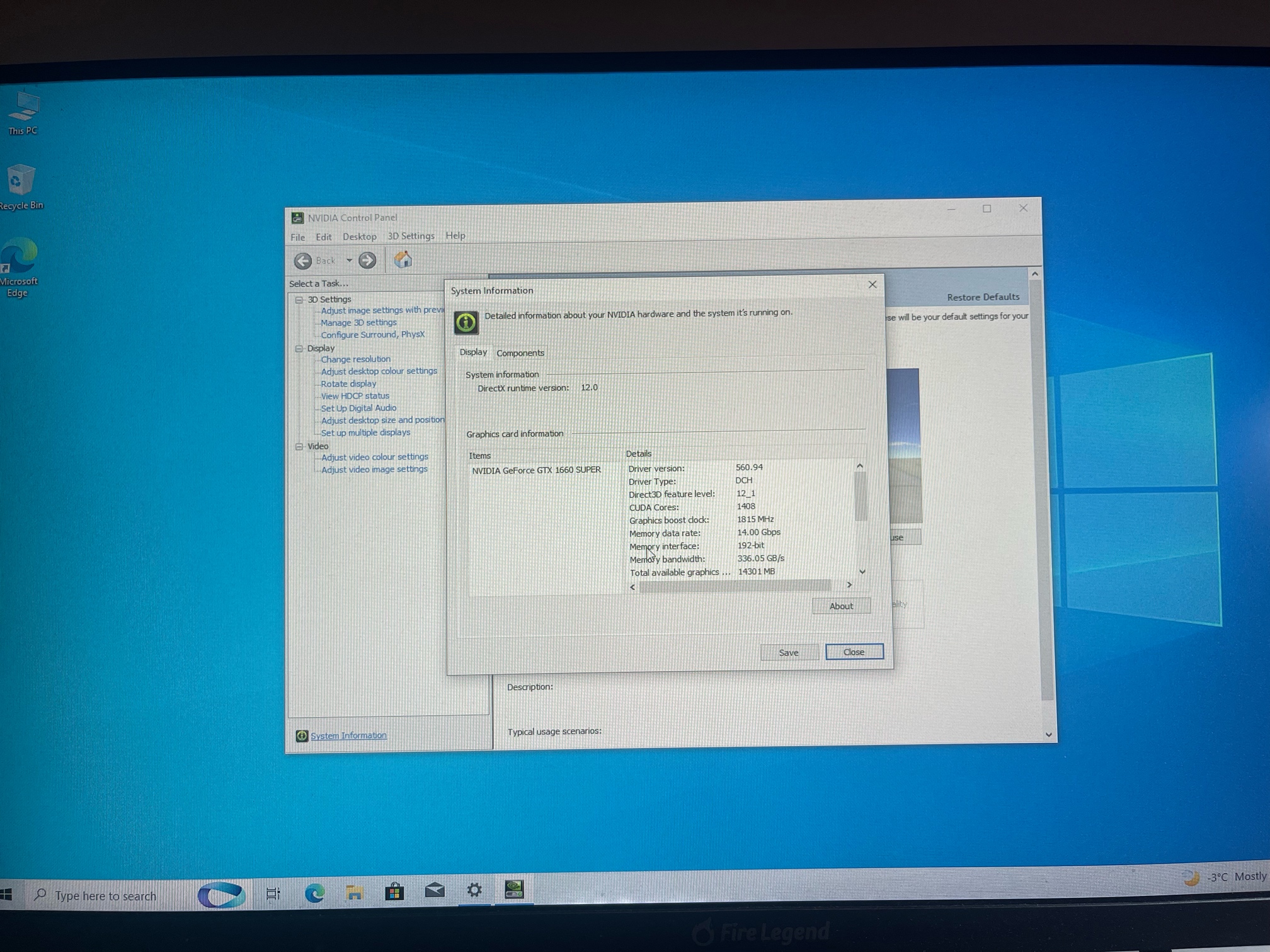Open the Back history dropdown arrow
1270x952 pixels.
tap(349, 260)
